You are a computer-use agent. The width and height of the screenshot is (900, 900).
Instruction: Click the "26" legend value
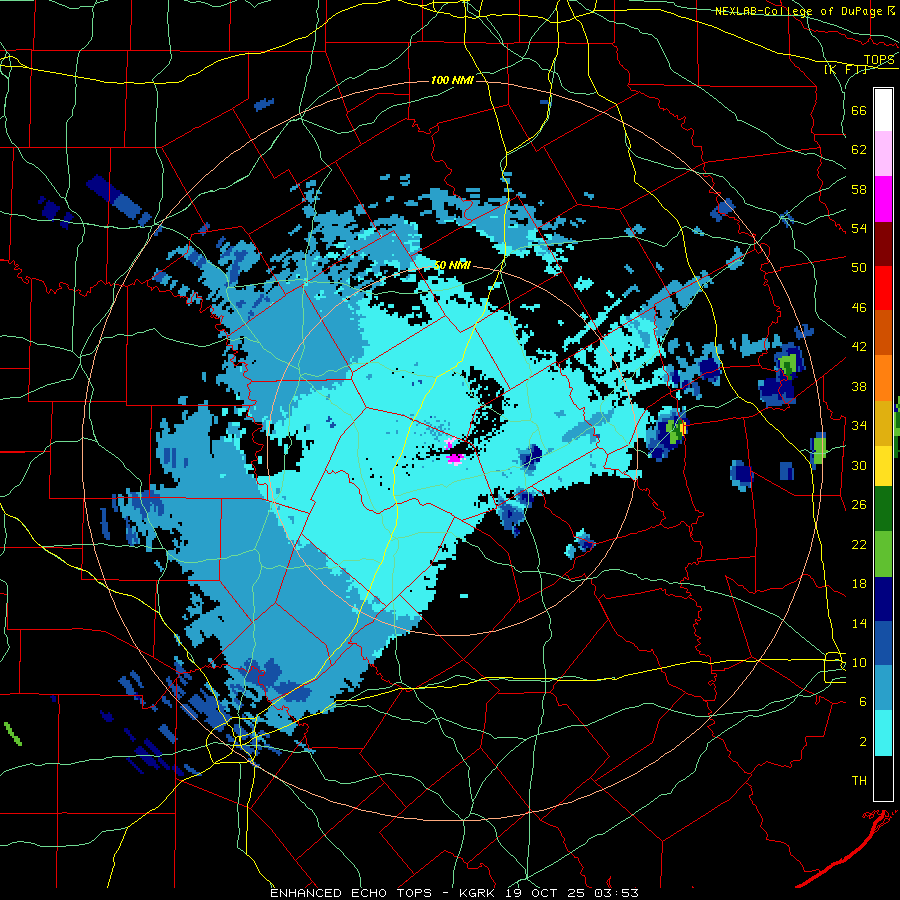coord(859,505)
